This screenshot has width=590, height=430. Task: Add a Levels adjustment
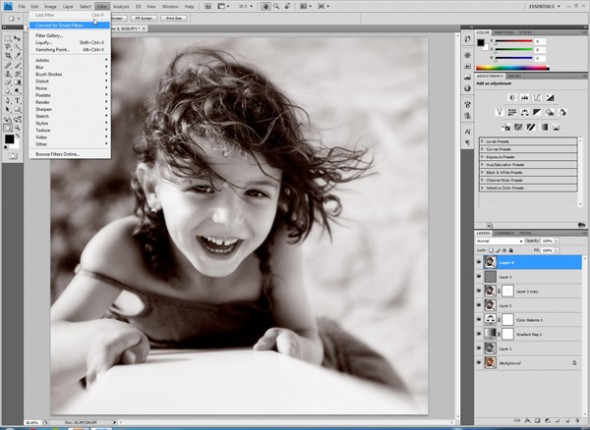525,98
